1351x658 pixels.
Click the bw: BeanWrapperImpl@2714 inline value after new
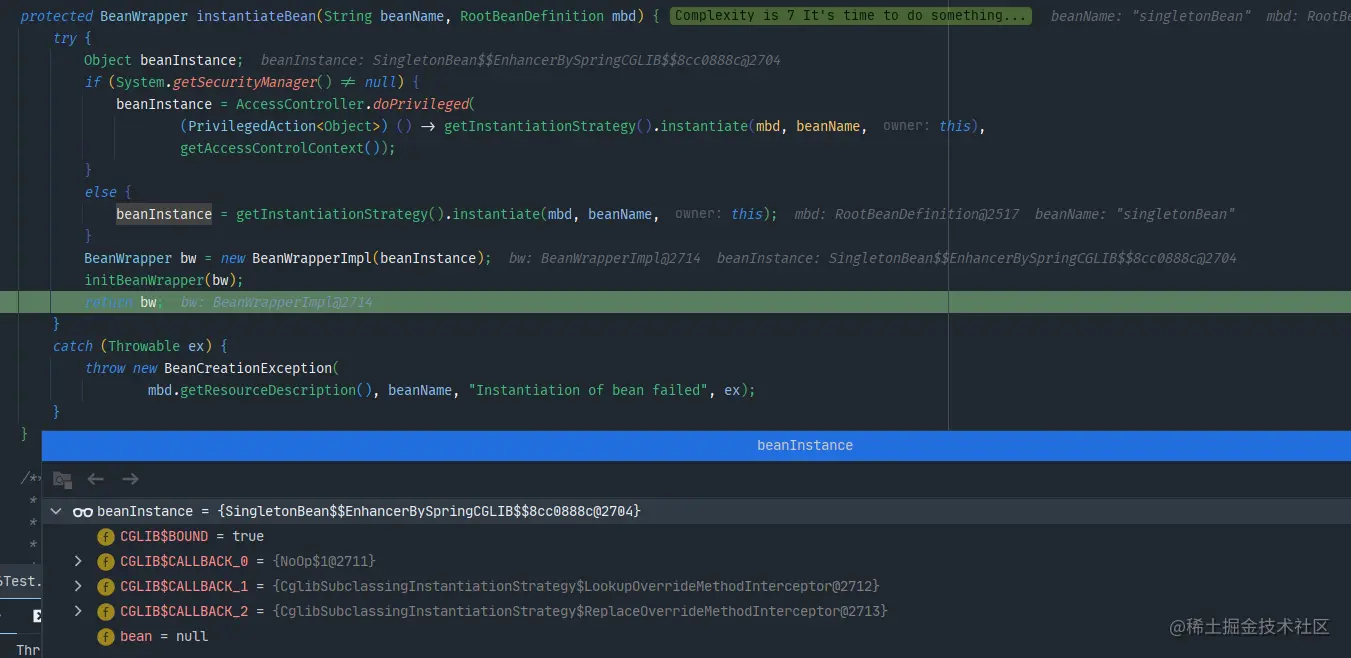(x=604, y=258)
